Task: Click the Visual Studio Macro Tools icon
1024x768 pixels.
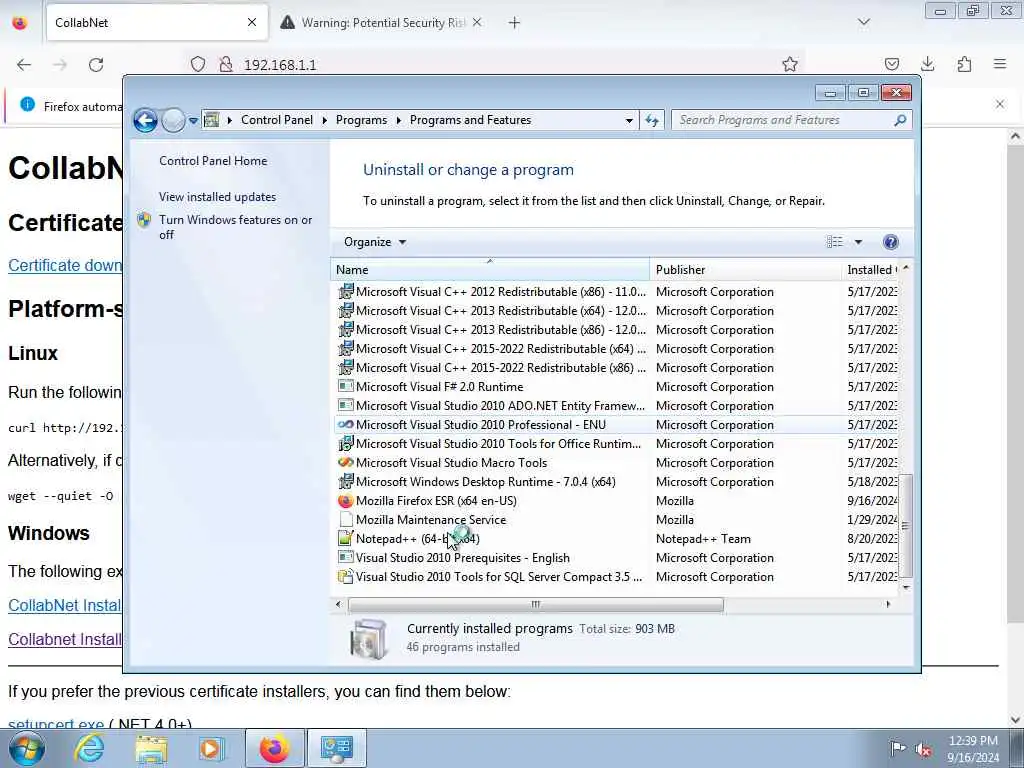Action: coord(345,462)
